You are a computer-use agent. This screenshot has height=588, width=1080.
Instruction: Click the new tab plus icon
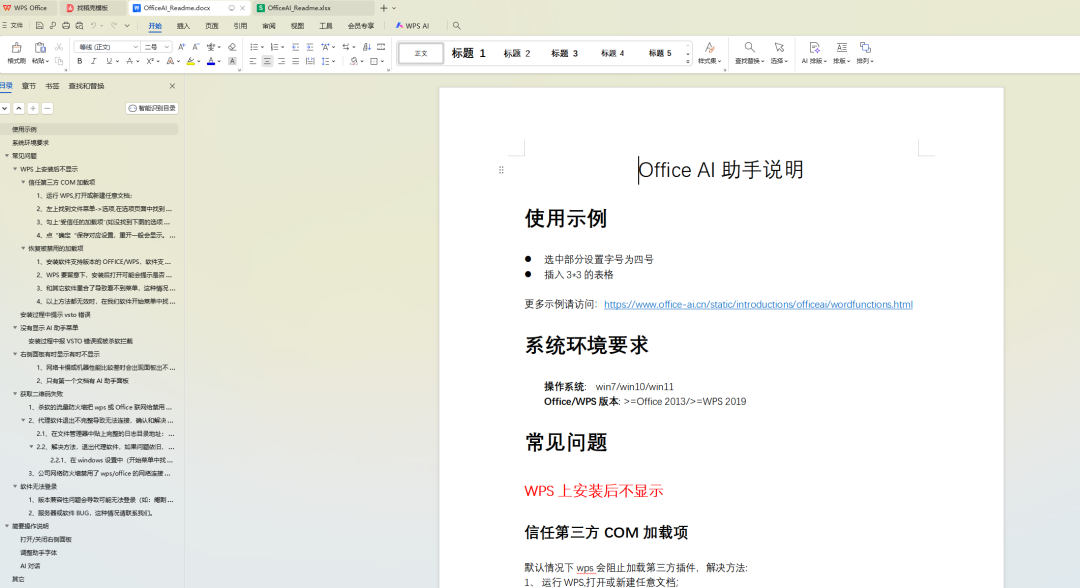384,8
